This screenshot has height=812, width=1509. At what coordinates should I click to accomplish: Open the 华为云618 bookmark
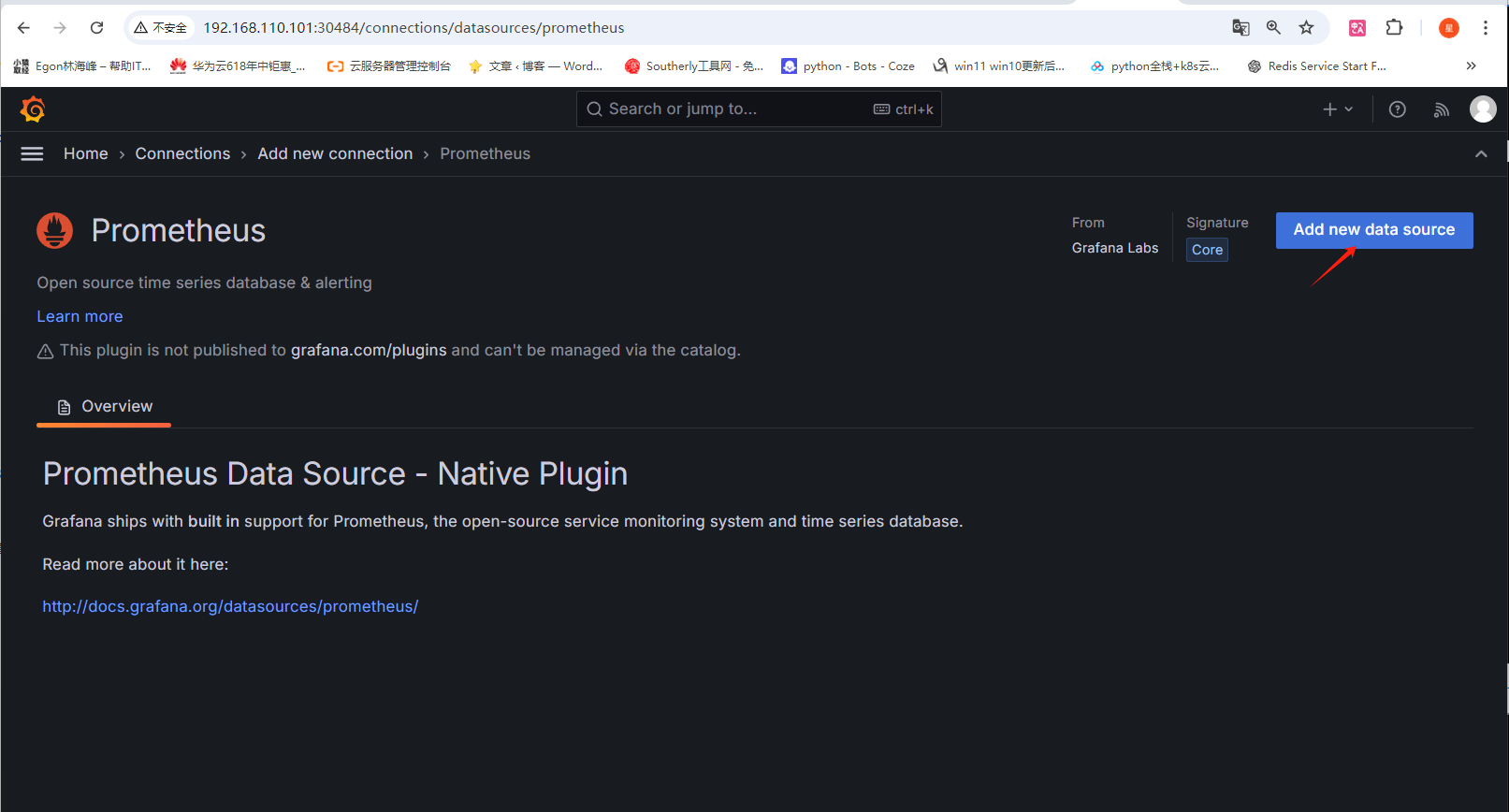[x=238, y=66]
